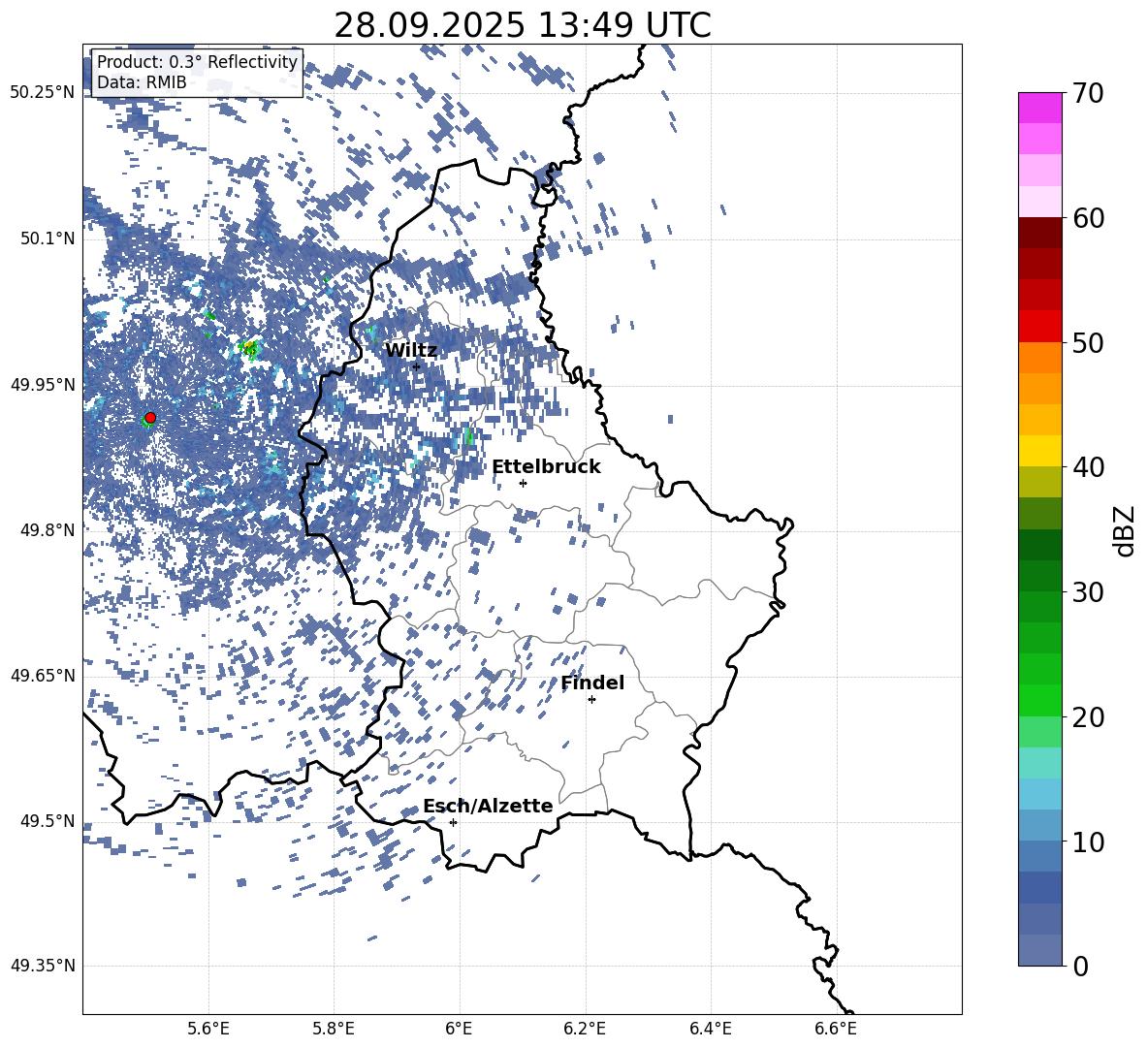Click the Wiltz station cross marker
The width and height of the screenshot is (1148, 1048).
pyautogui.click(x=416, y=366)
